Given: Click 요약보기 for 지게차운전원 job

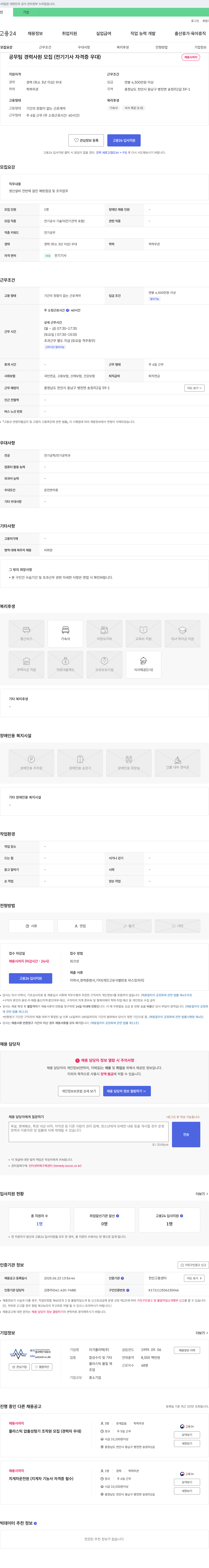Looking at the screenshot, I should [x=187, y=1482].
